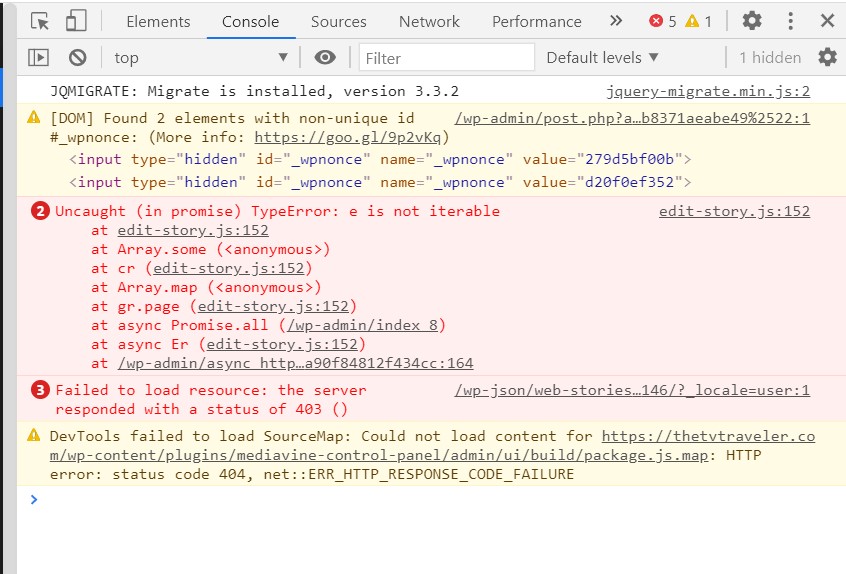Open console settings gear beside hidden count
Viewport: 846px width, 574px height.
click(826, 58)
